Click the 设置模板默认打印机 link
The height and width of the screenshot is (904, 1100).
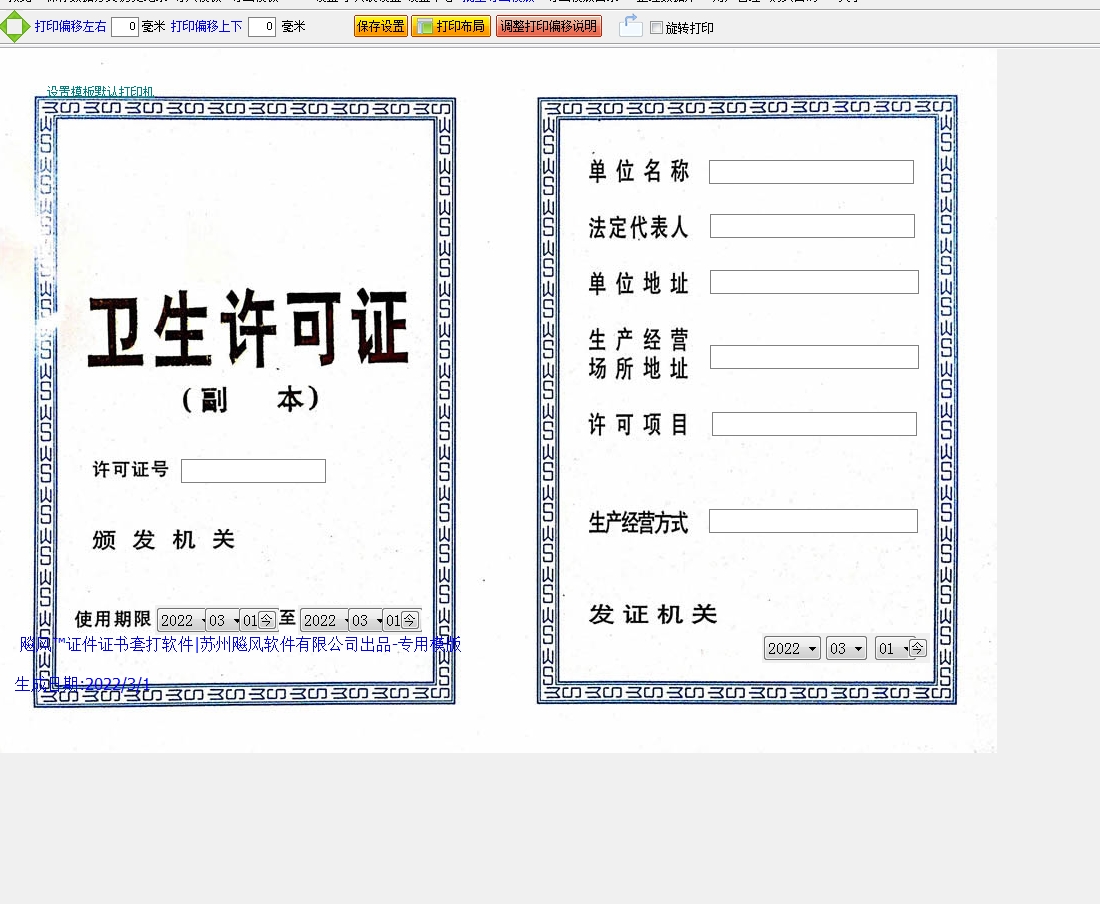click(x=100, y=92)
